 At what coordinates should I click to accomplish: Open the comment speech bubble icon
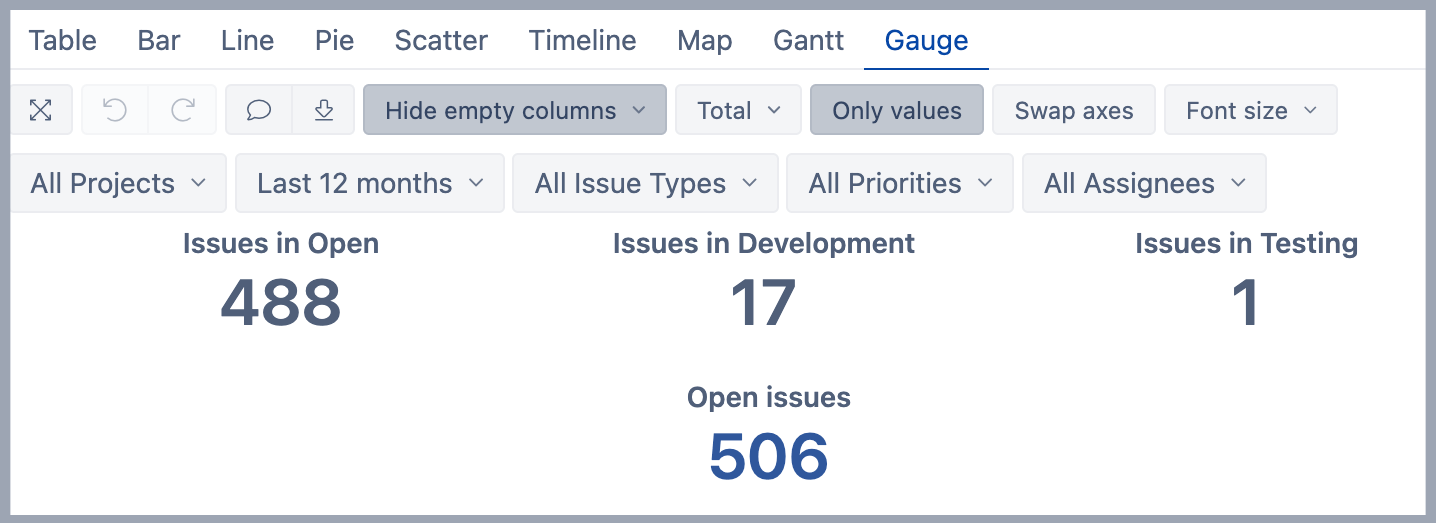point(259,110)
